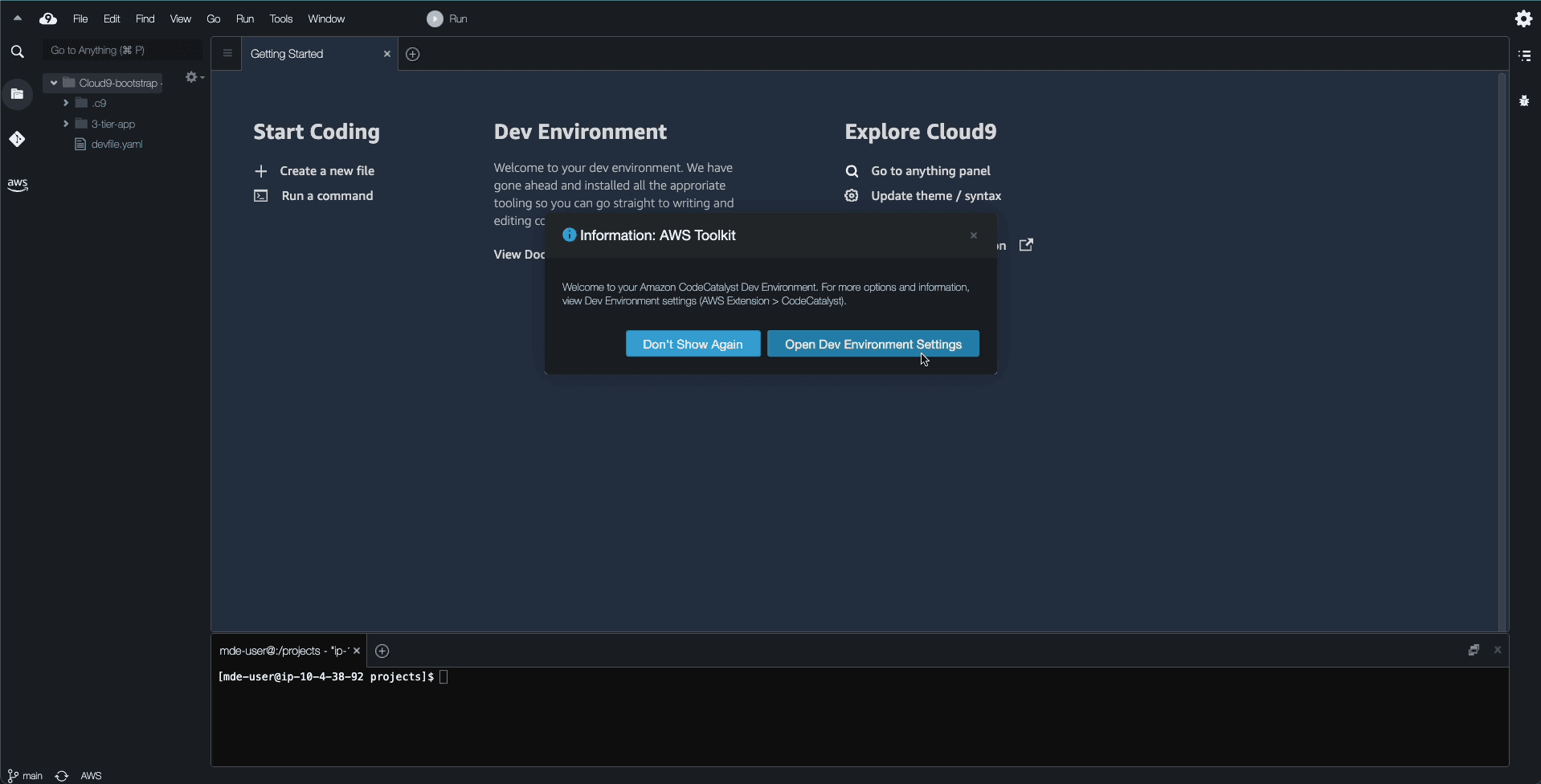This screenshot has height=784, width=1541.
Task: Click the terminal icon beside Run a command
Action: pos(260,196)
